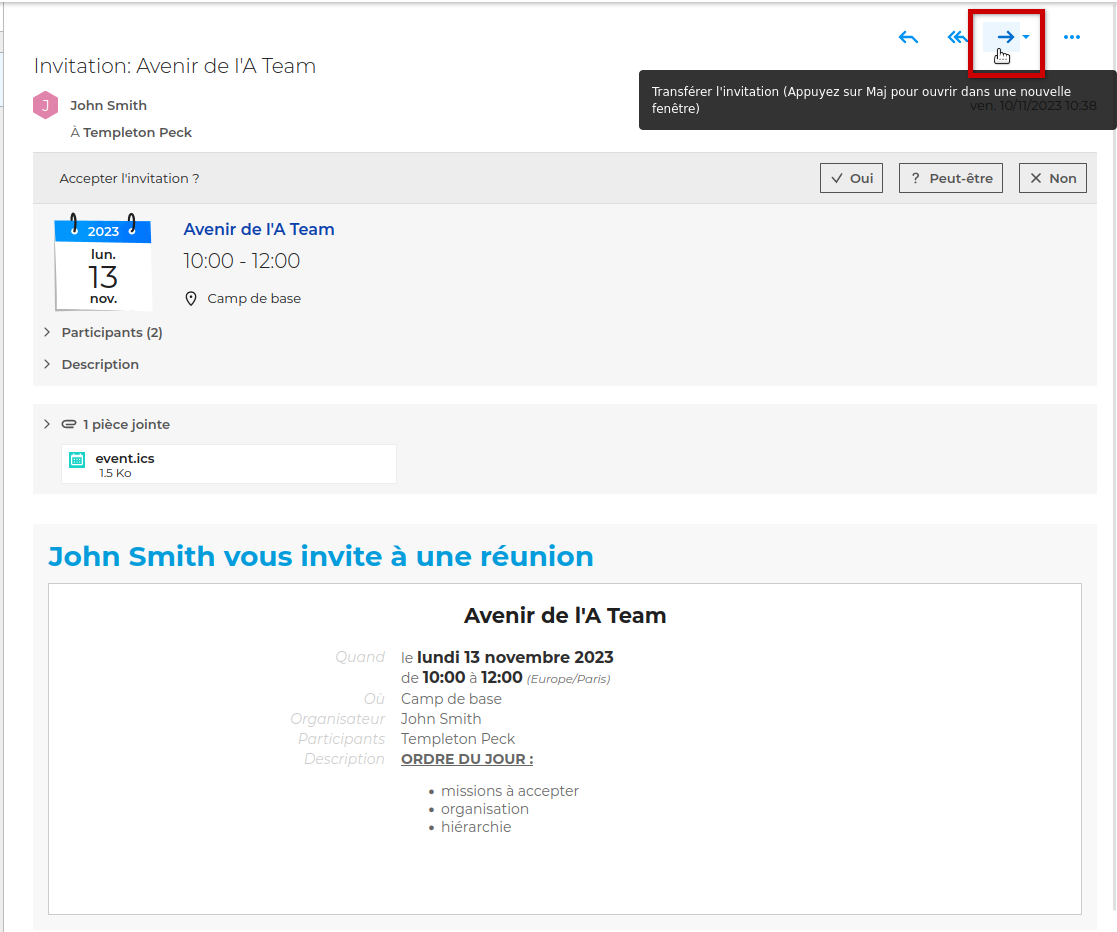Decline the invitation with Non
1117x932 pixels.
point(1052,178)
